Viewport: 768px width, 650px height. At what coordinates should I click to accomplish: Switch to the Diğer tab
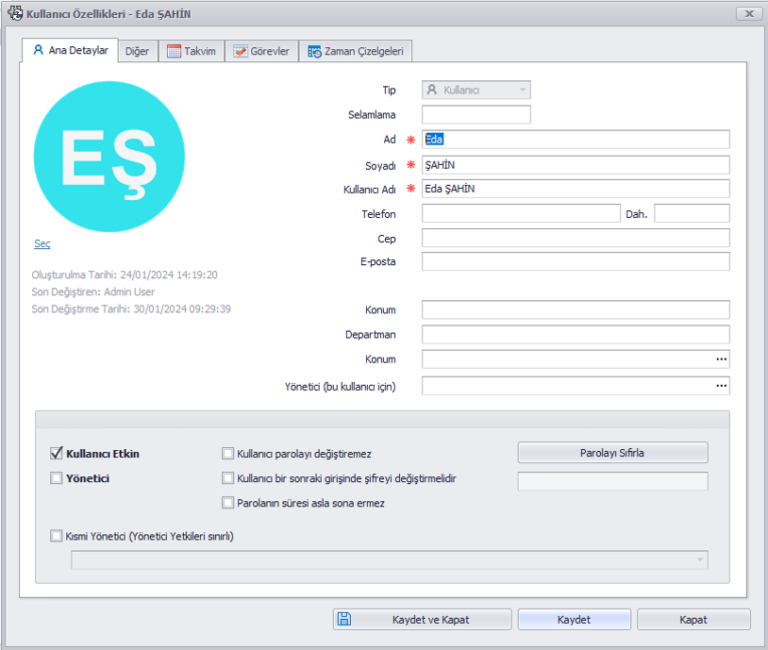[x=137, y=51]
